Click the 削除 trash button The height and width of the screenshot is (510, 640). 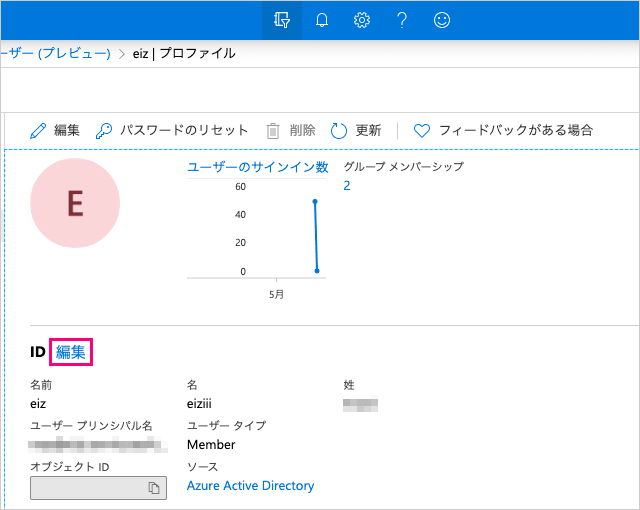click(291, 130)
